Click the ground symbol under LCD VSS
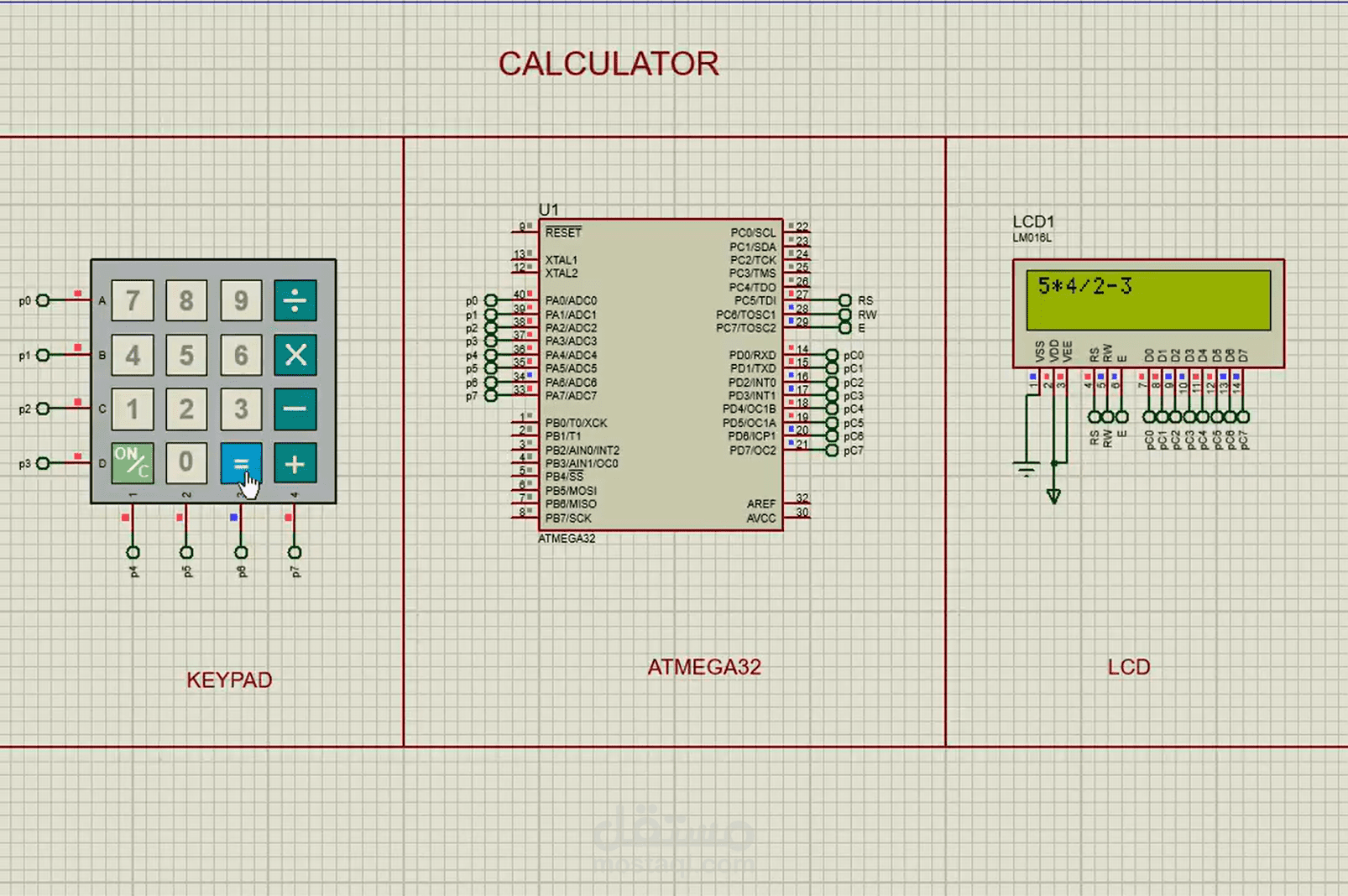 (x=1026, y=468)
